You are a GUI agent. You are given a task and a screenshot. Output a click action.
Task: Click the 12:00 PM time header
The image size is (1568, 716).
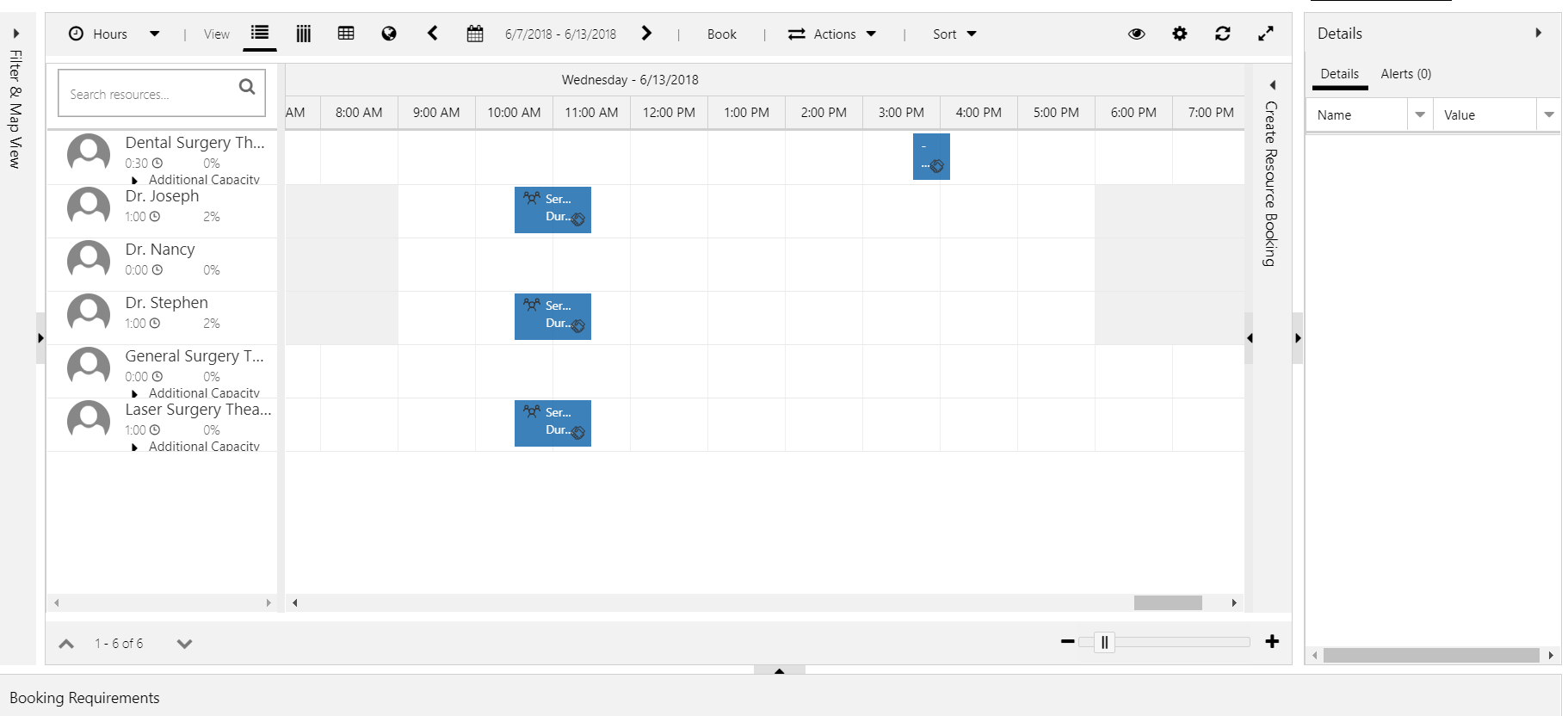[669, 113]
